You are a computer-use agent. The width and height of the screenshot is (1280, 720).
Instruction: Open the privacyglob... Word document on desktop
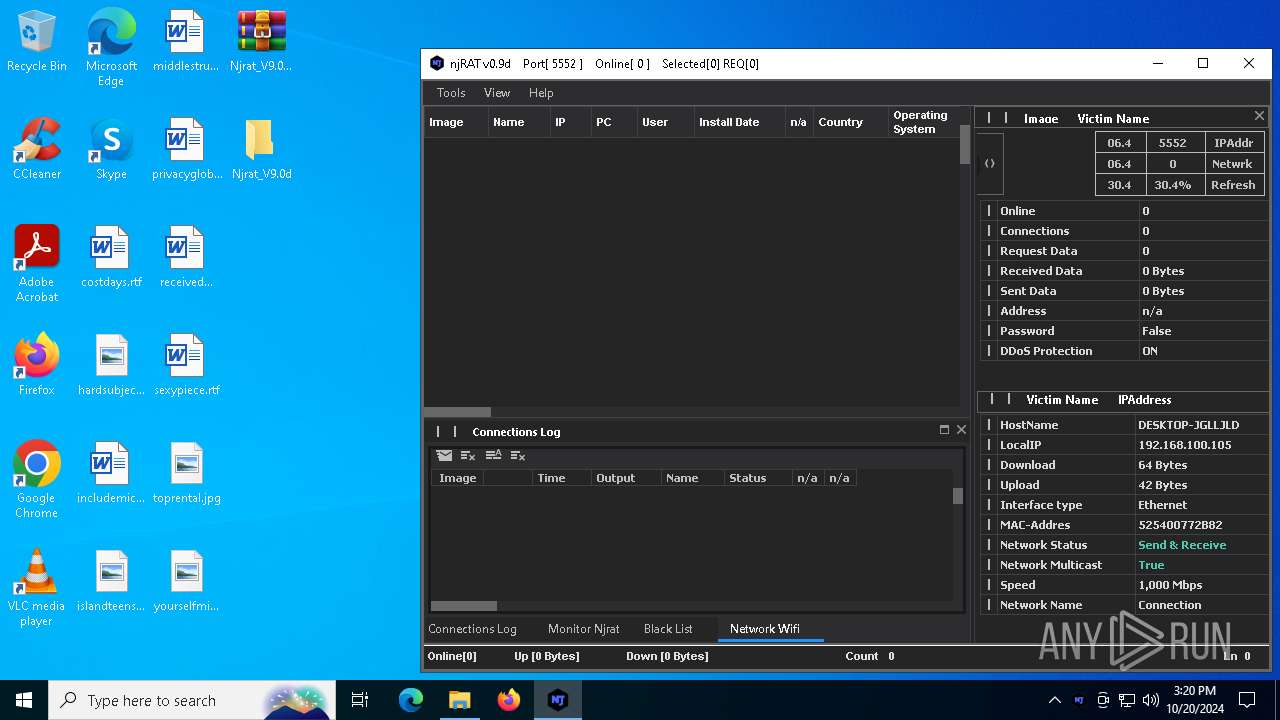186,150
